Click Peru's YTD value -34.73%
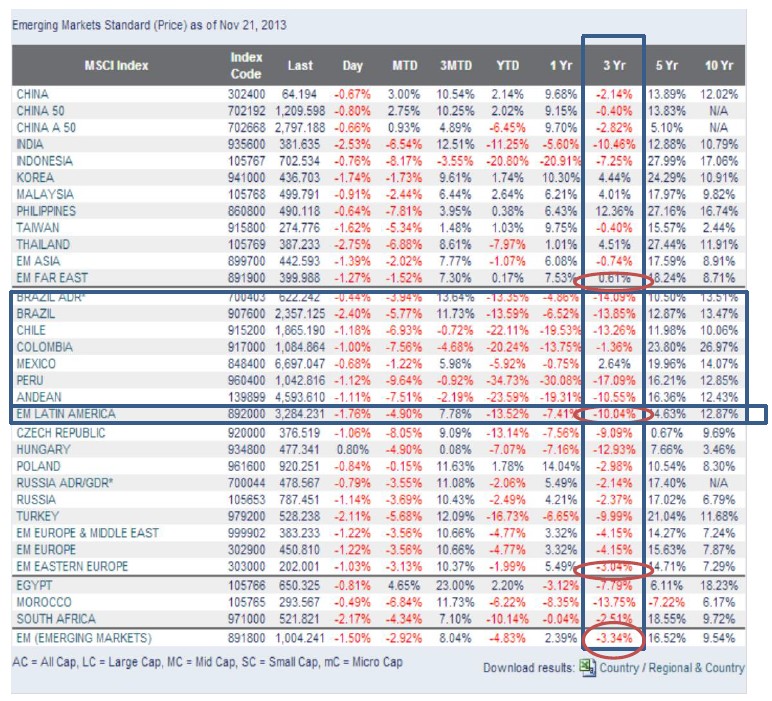 (x=508, y=381)
